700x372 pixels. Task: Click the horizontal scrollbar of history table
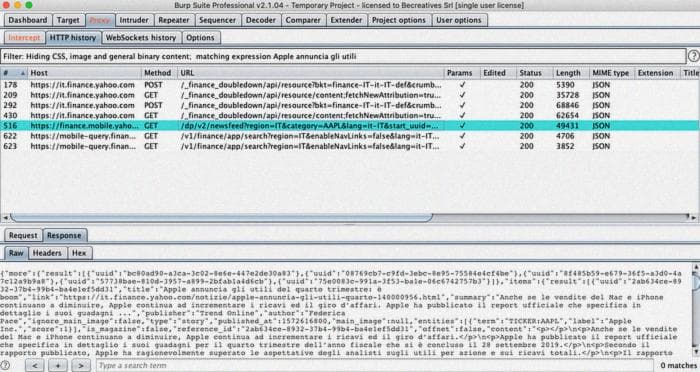pyautogui.click(x=221, y=217)
